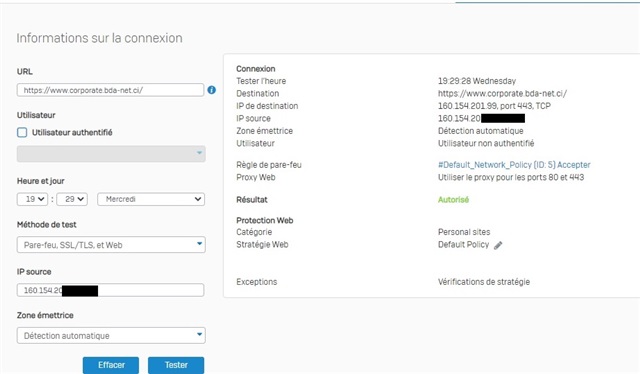This screenshot has width=640, height=374.
Task: Click the Exceptions label
Action: 257,282
